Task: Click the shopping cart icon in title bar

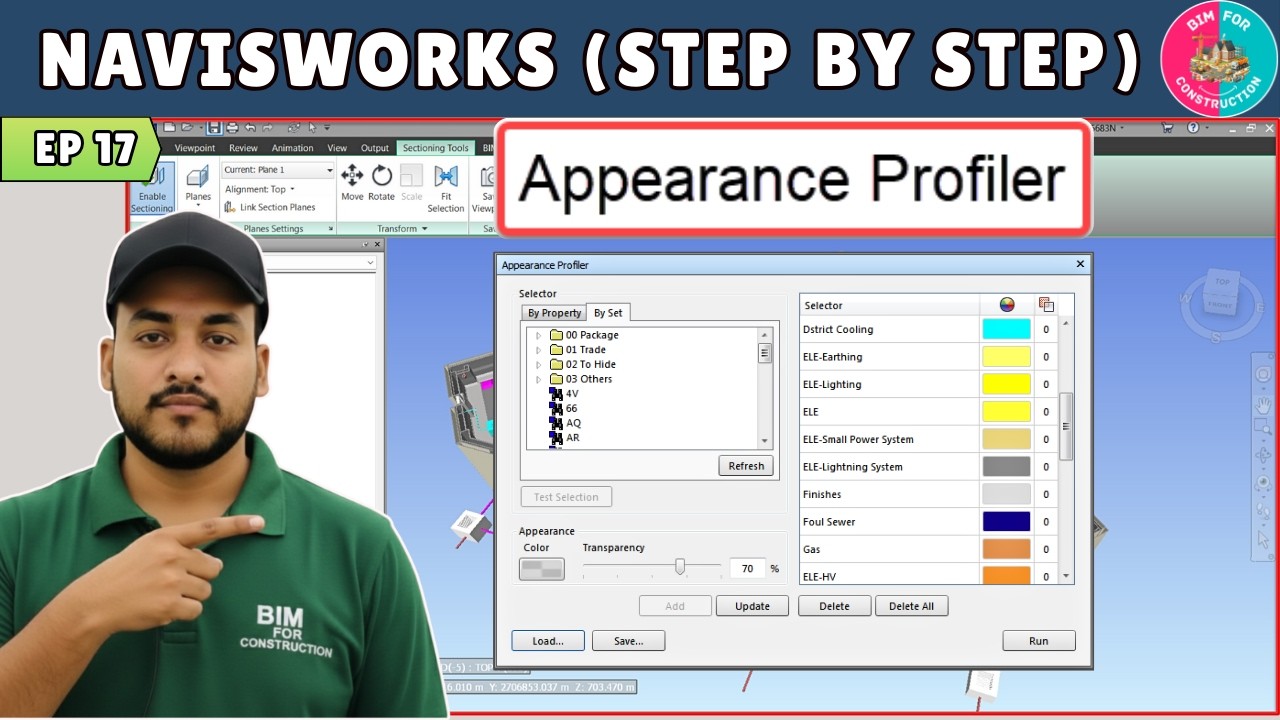Action: pyautogui.click(x=1166, y=128)
